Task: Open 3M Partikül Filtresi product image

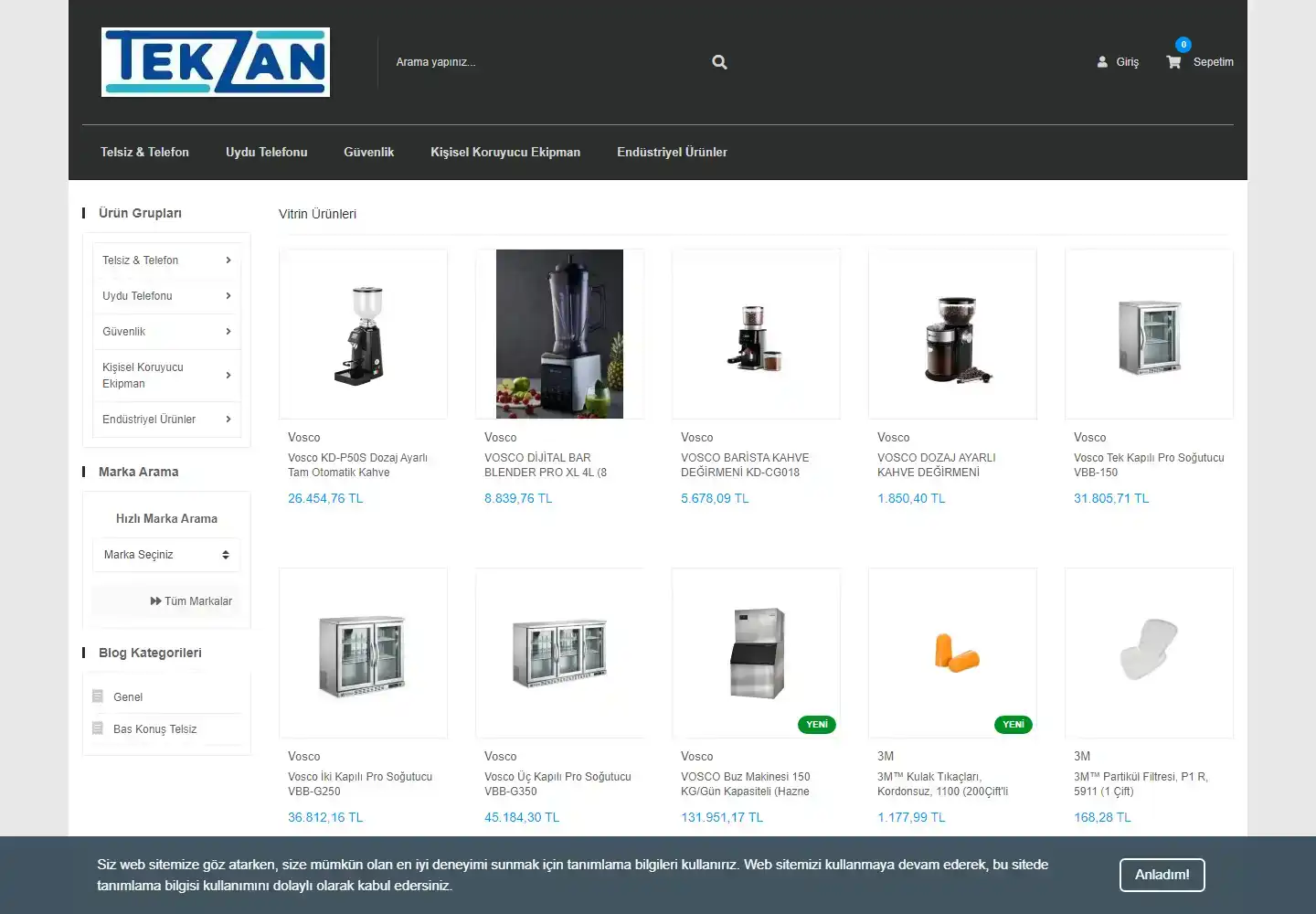Action: click(1150, 654)
